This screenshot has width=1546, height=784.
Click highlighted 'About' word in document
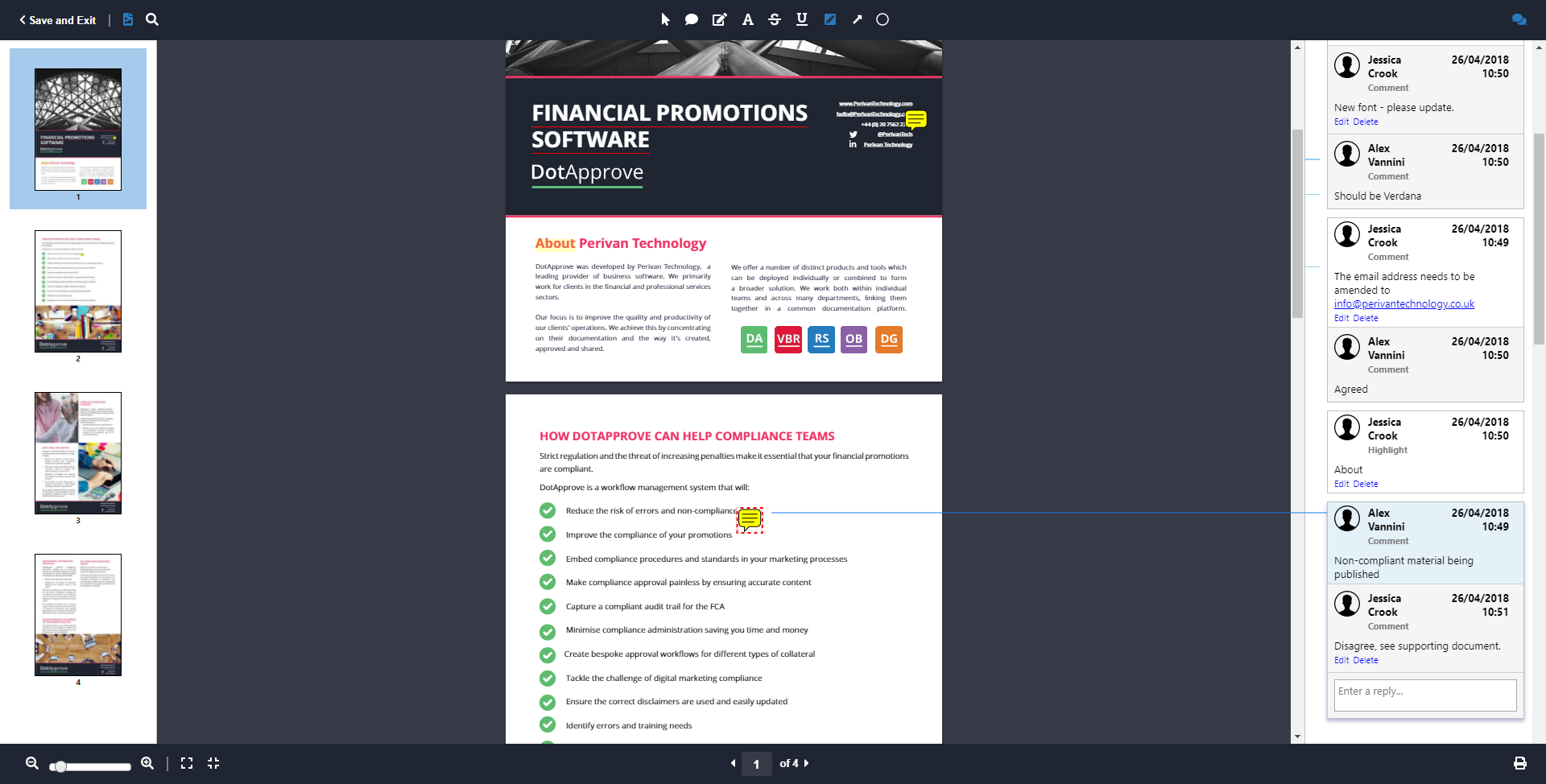pos(555,243)
